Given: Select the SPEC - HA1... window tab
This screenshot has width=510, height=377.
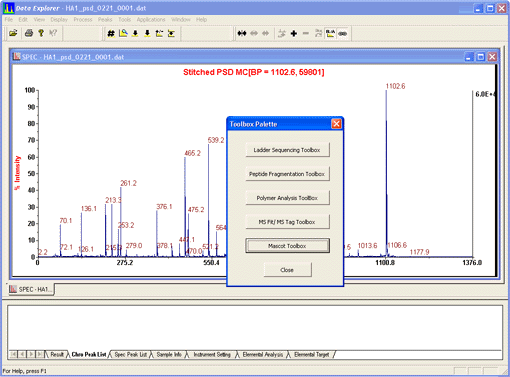Looking at the screenshot, I should tap(31, 289).
